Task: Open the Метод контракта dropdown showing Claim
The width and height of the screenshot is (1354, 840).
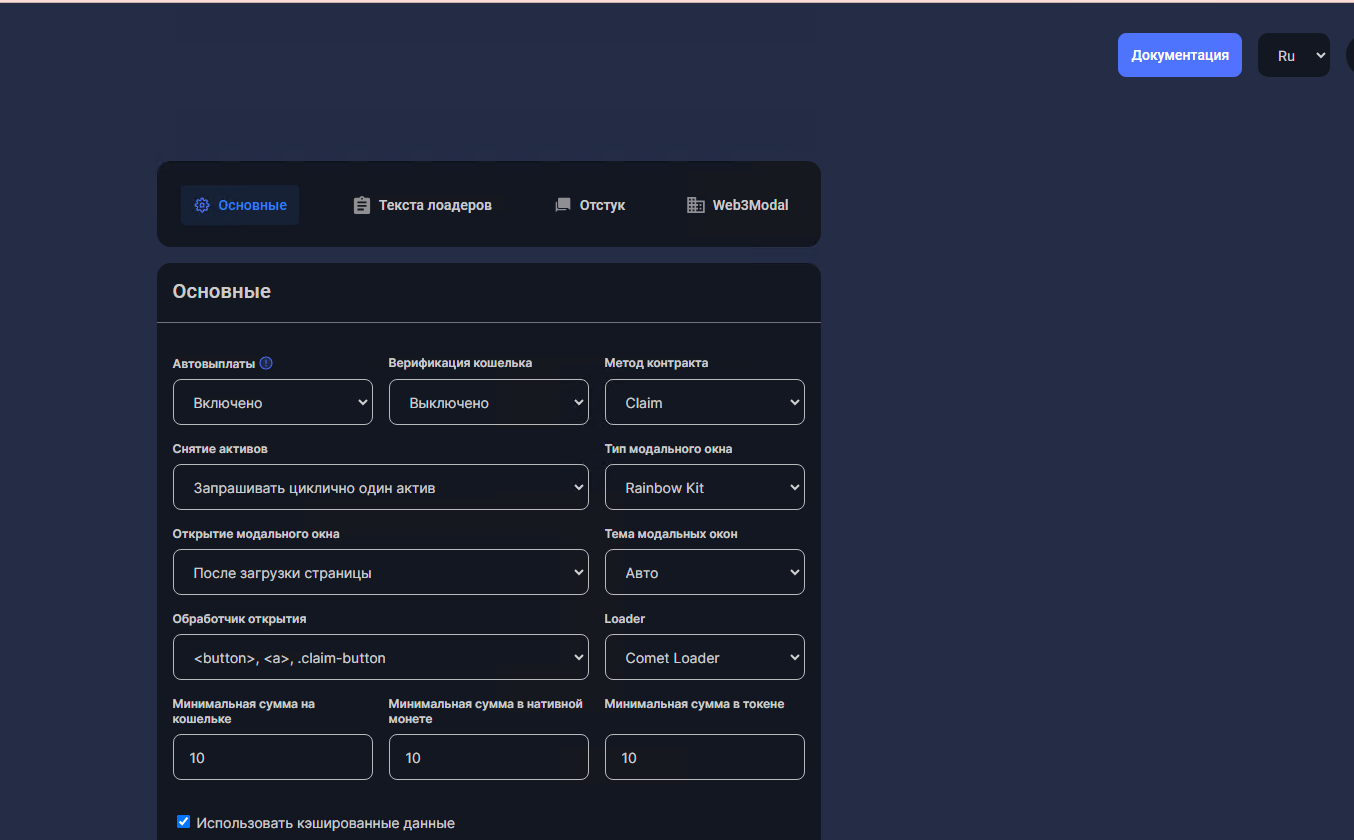Action: click(x=704, y=402)
